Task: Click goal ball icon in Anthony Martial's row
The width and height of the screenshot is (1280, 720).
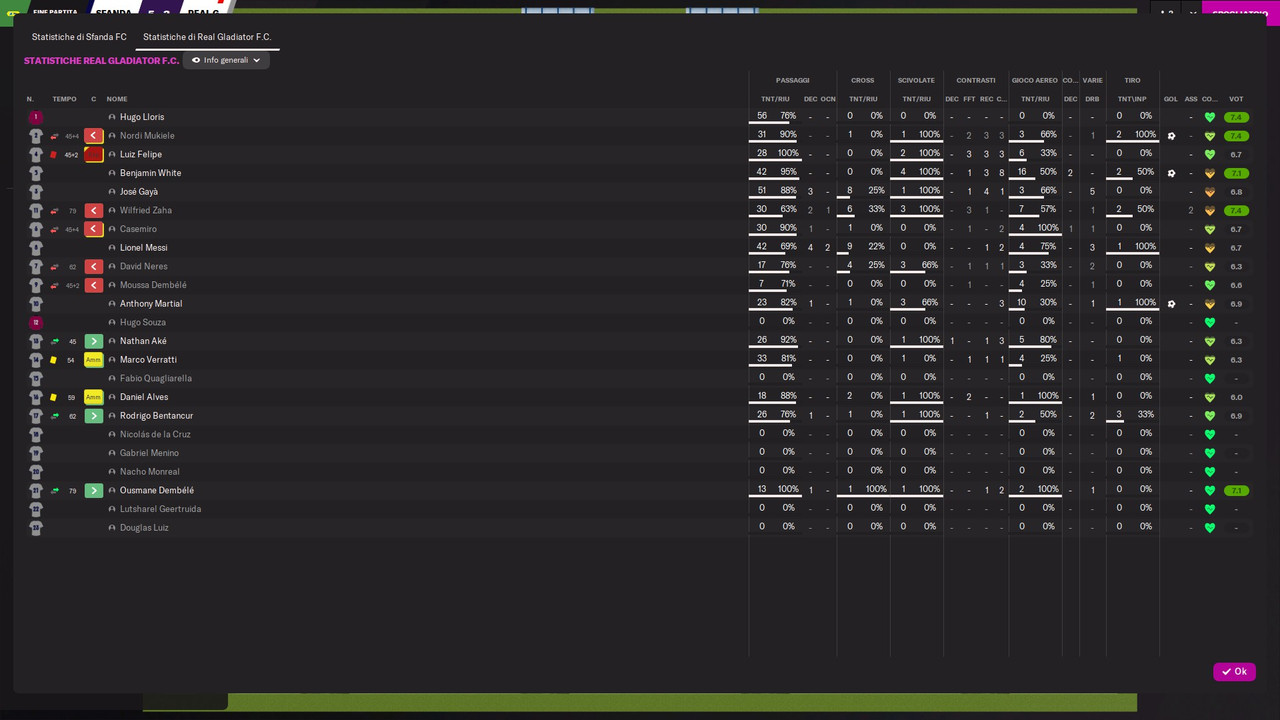Action: tap(1171, 304)
